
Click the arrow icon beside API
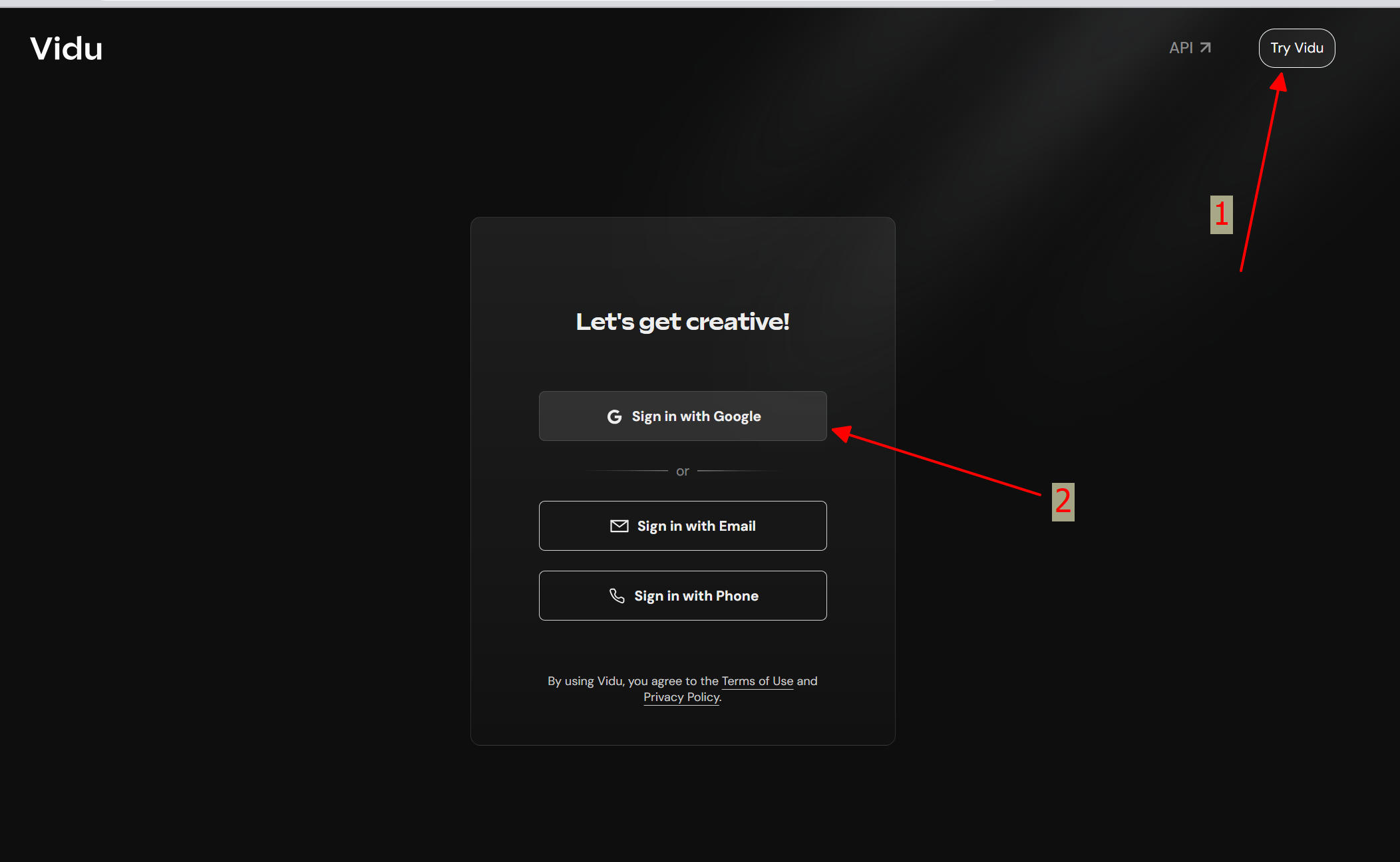[1205, 48]
